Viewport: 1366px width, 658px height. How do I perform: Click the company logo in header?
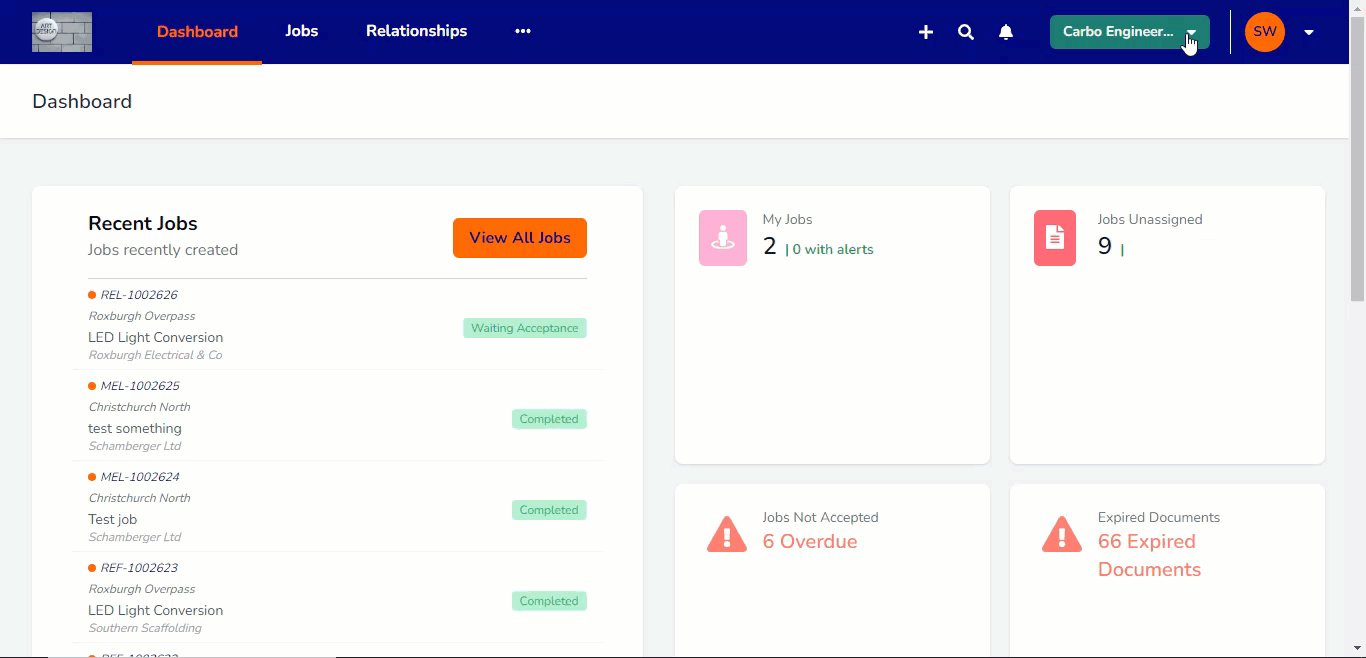(x=62, y=32)
